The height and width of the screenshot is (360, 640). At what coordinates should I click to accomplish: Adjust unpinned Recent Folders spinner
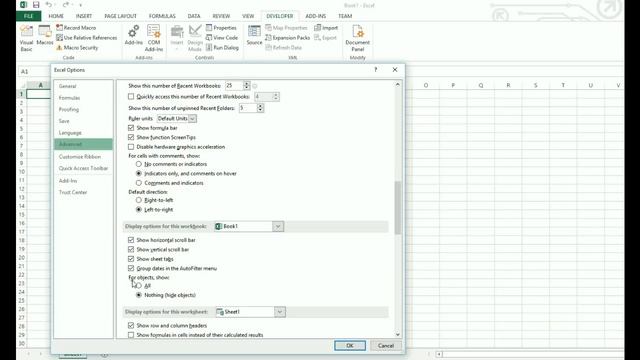[260, 108]
